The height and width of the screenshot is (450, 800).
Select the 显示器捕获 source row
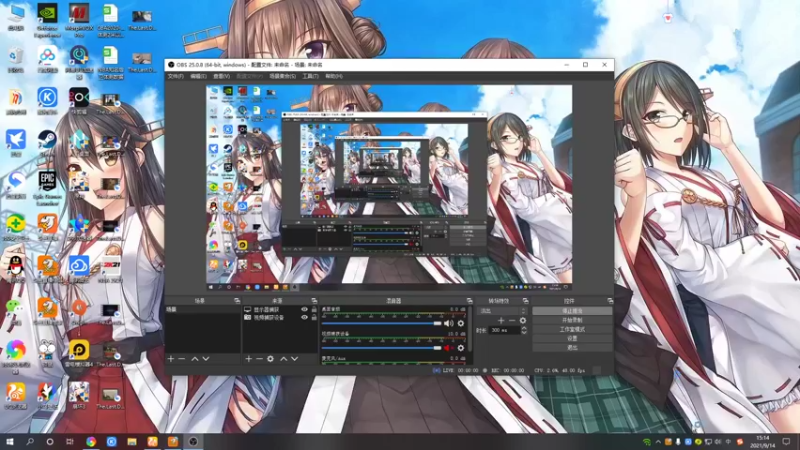(280, 310)
